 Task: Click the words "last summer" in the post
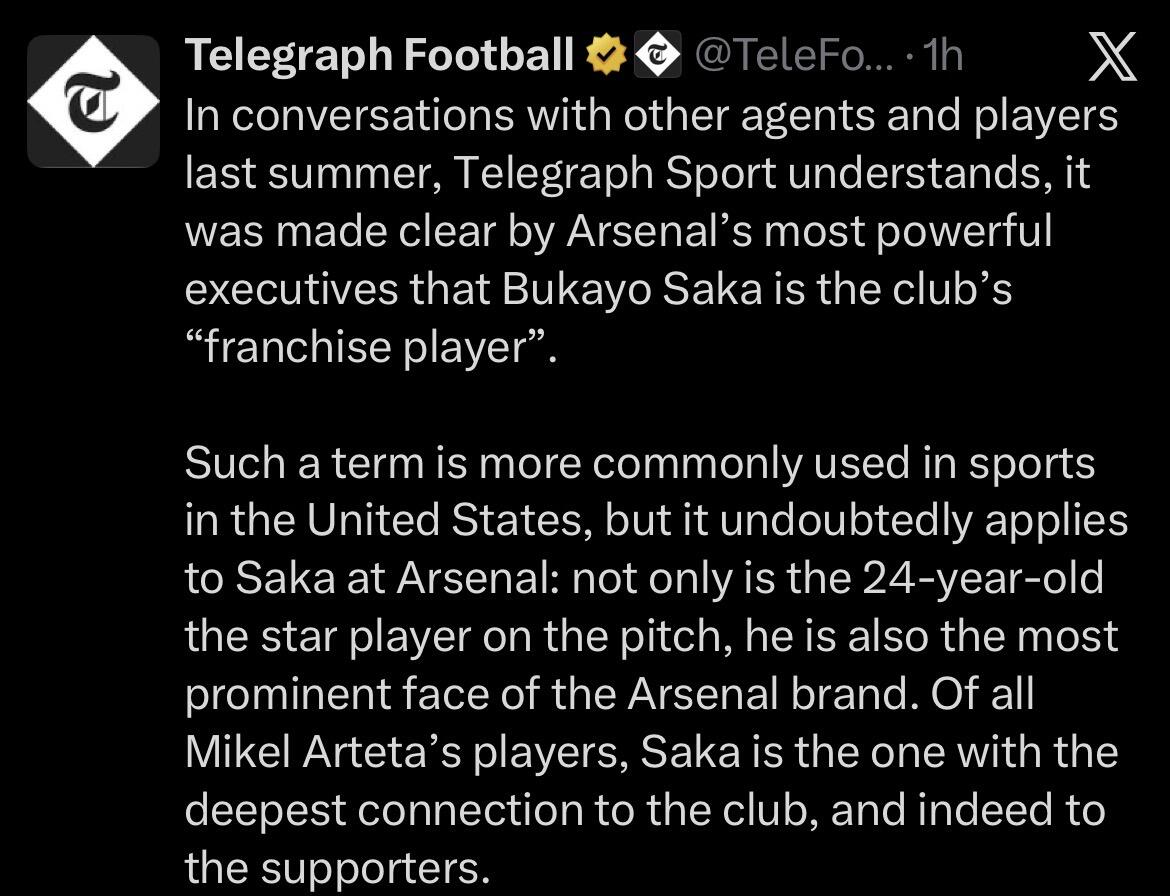(x=313, y=174)
